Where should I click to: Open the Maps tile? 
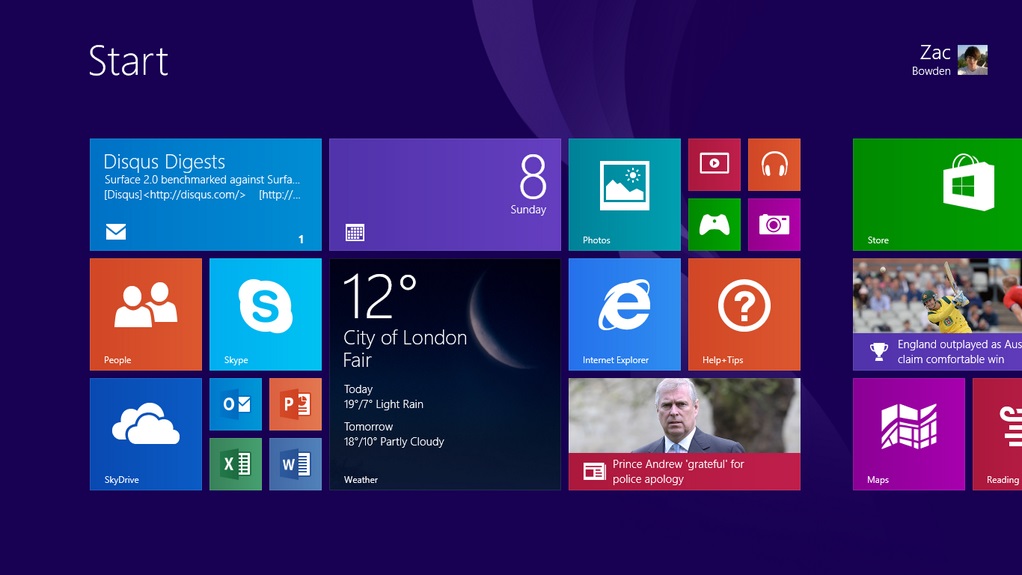point(909,434)
